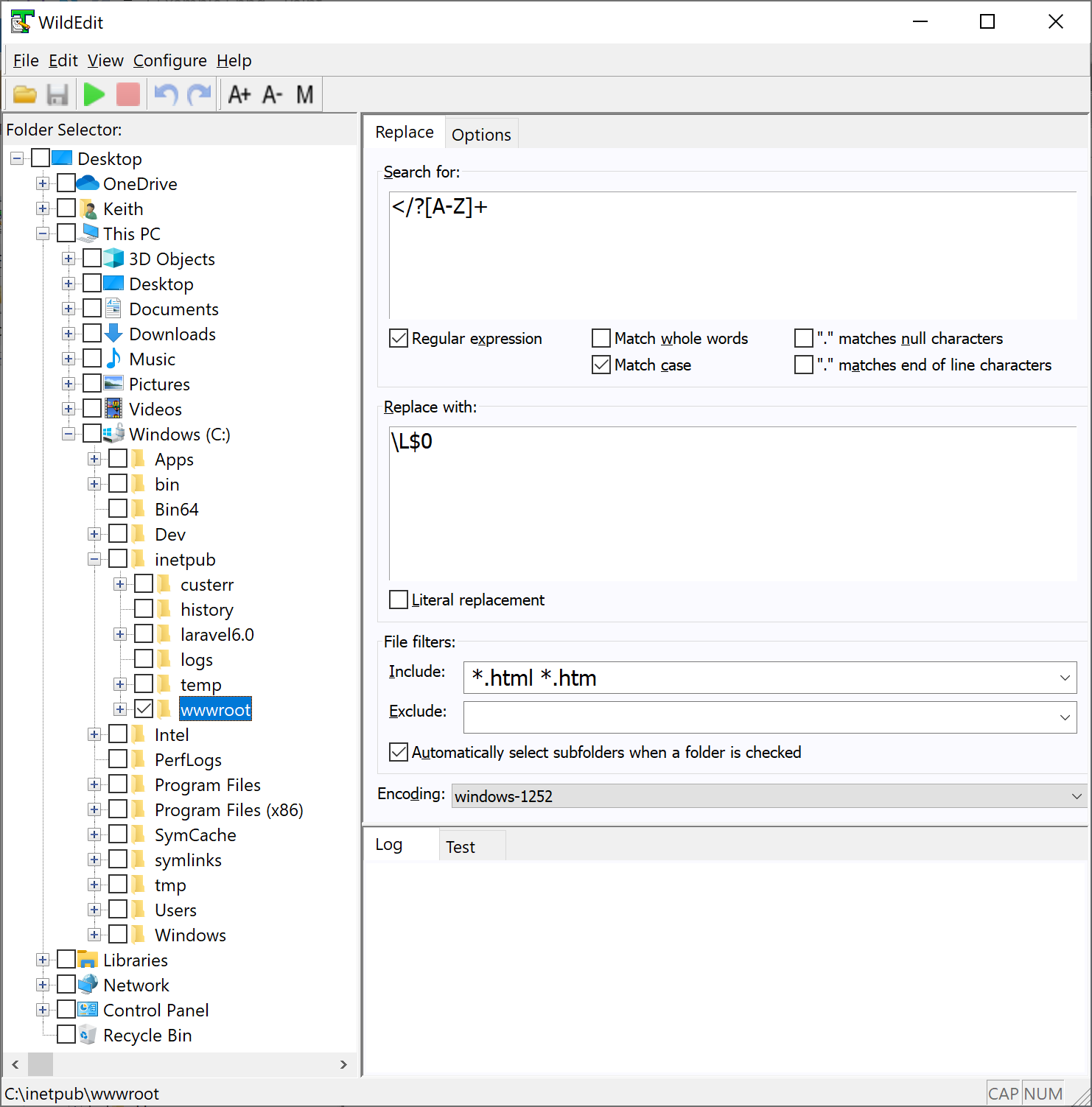Image resolution: width=1092 pixels, height=1107 pixels.
Task: Collapse the inetpub folder node
Action: pos(94,559)
